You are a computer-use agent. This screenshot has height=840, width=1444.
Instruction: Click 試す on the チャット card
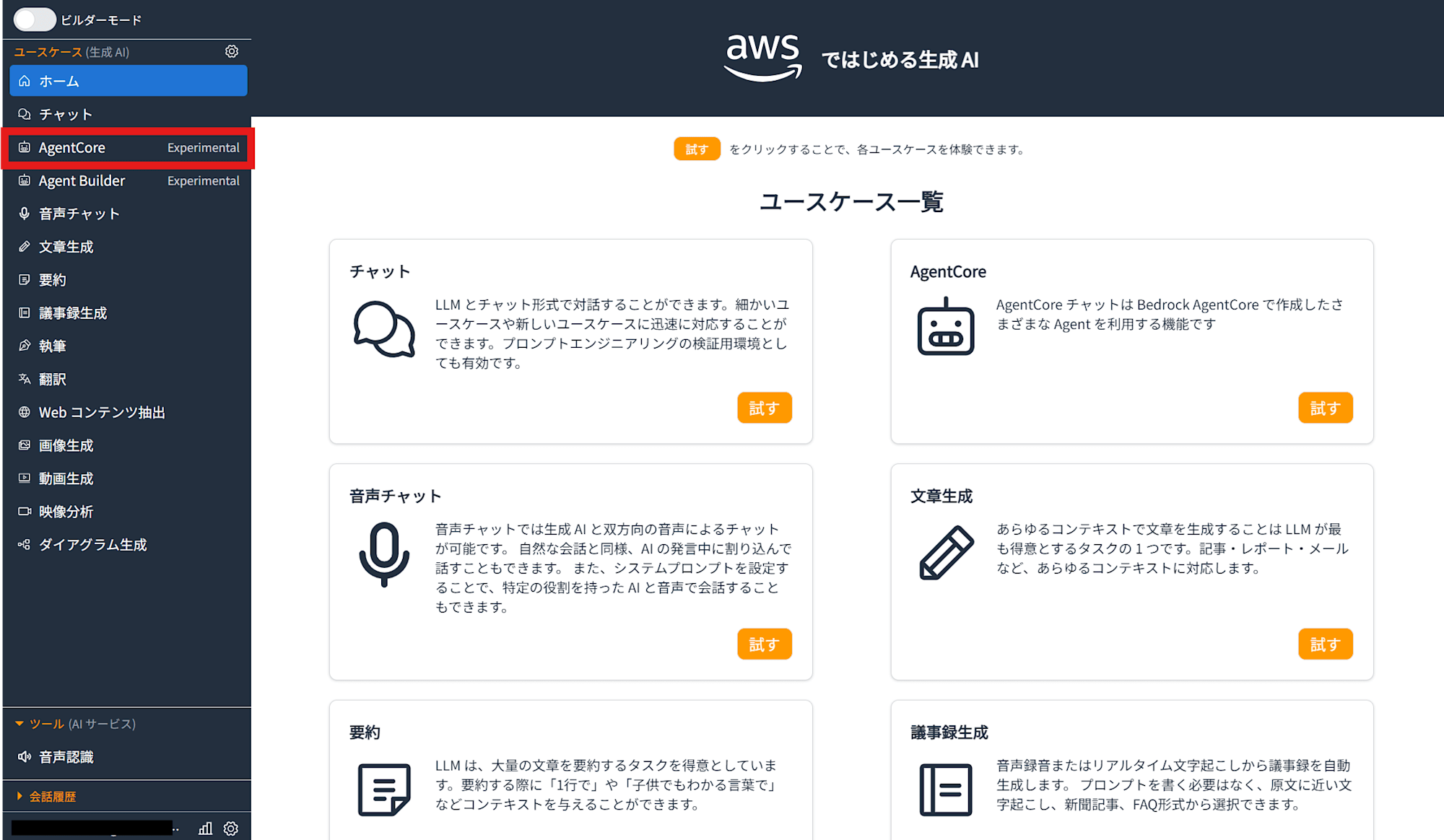(764, 407)
